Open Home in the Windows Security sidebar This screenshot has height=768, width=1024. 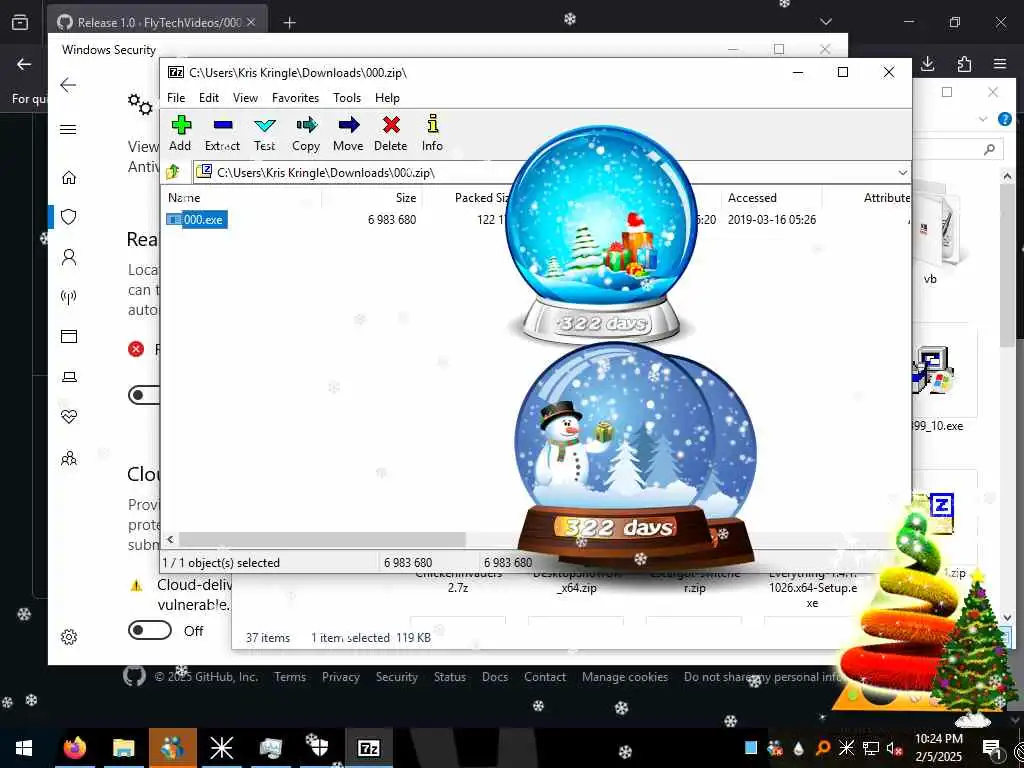[69, 178]
